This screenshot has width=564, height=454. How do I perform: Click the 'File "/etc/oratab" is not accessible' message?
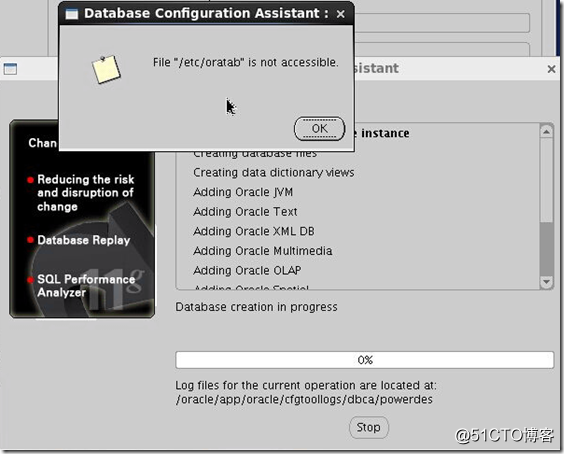(x=246, y=62)
